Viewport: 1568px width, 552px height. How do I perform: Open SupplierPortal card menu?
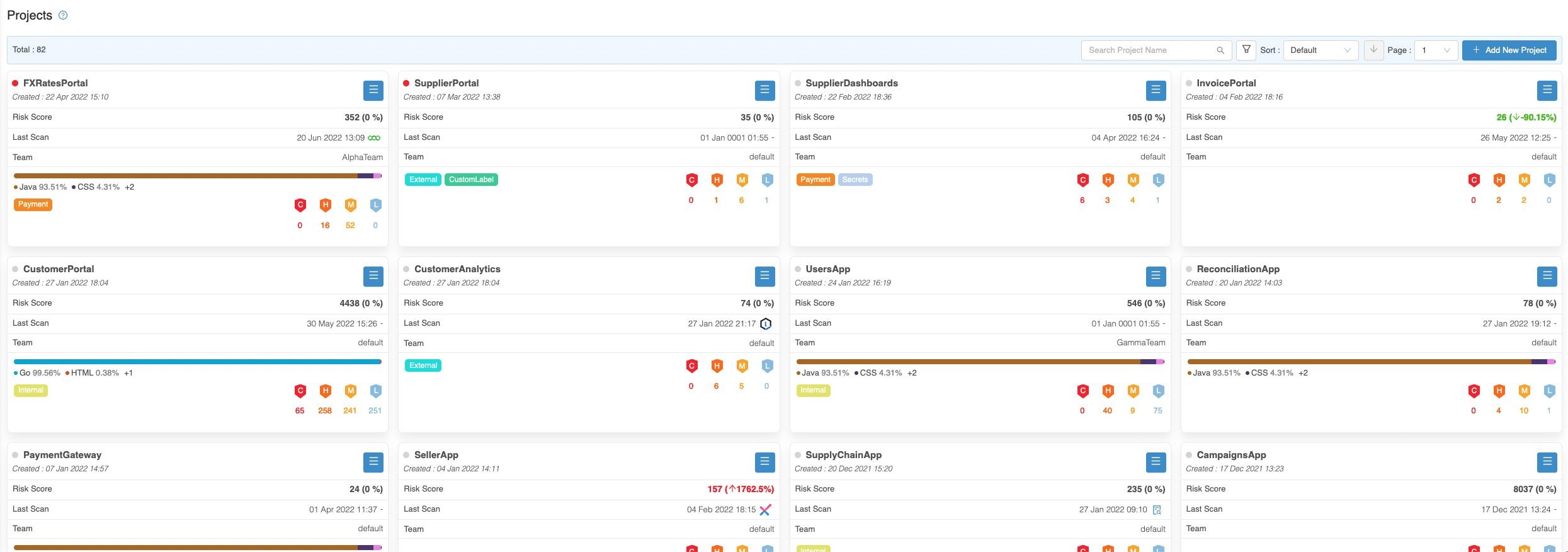tap(764, 90)
